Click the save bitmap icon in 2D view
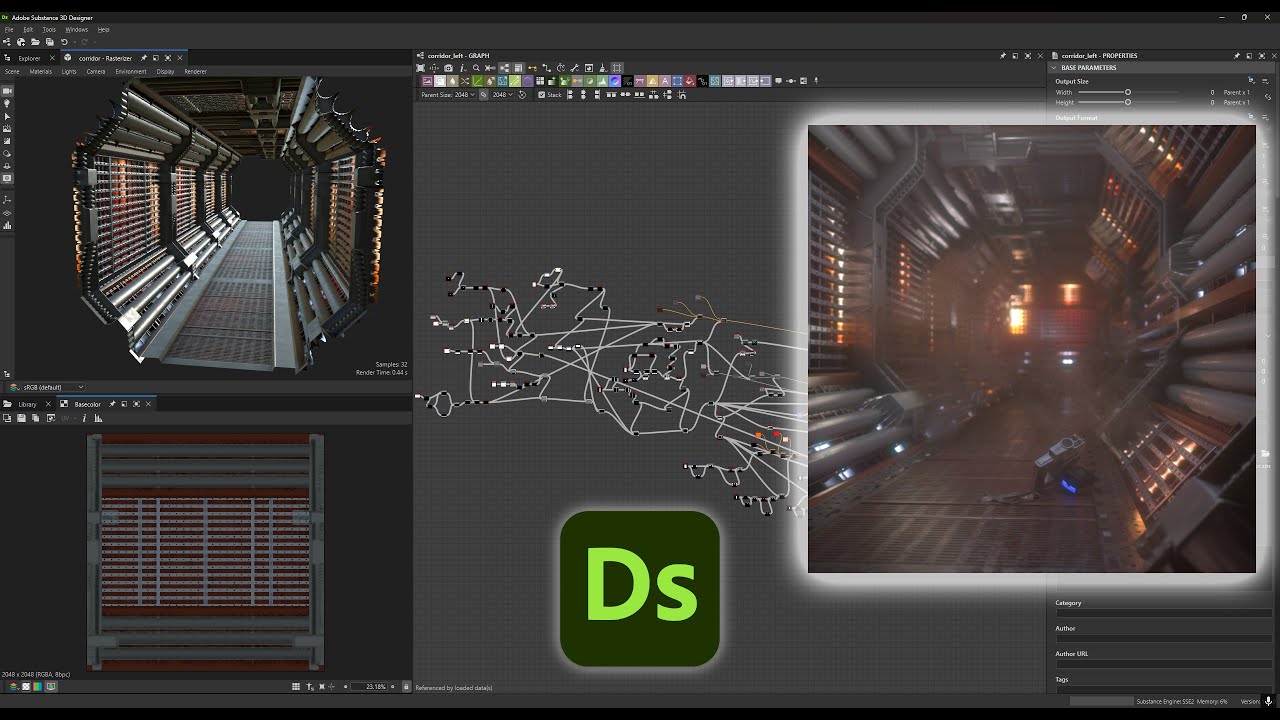Viewport: 1280px width, 720px height. point(21,418)
